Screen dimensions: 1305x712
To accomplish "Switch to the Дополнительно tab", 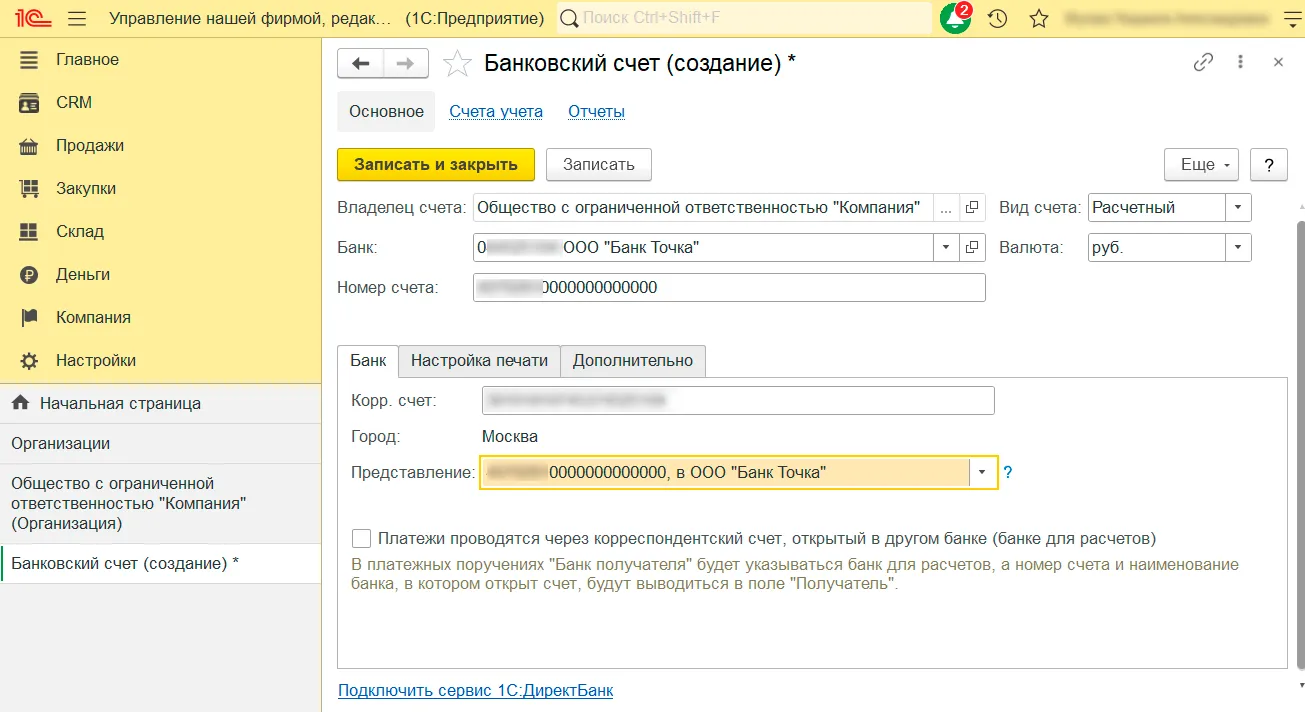I will coord(632,361).
